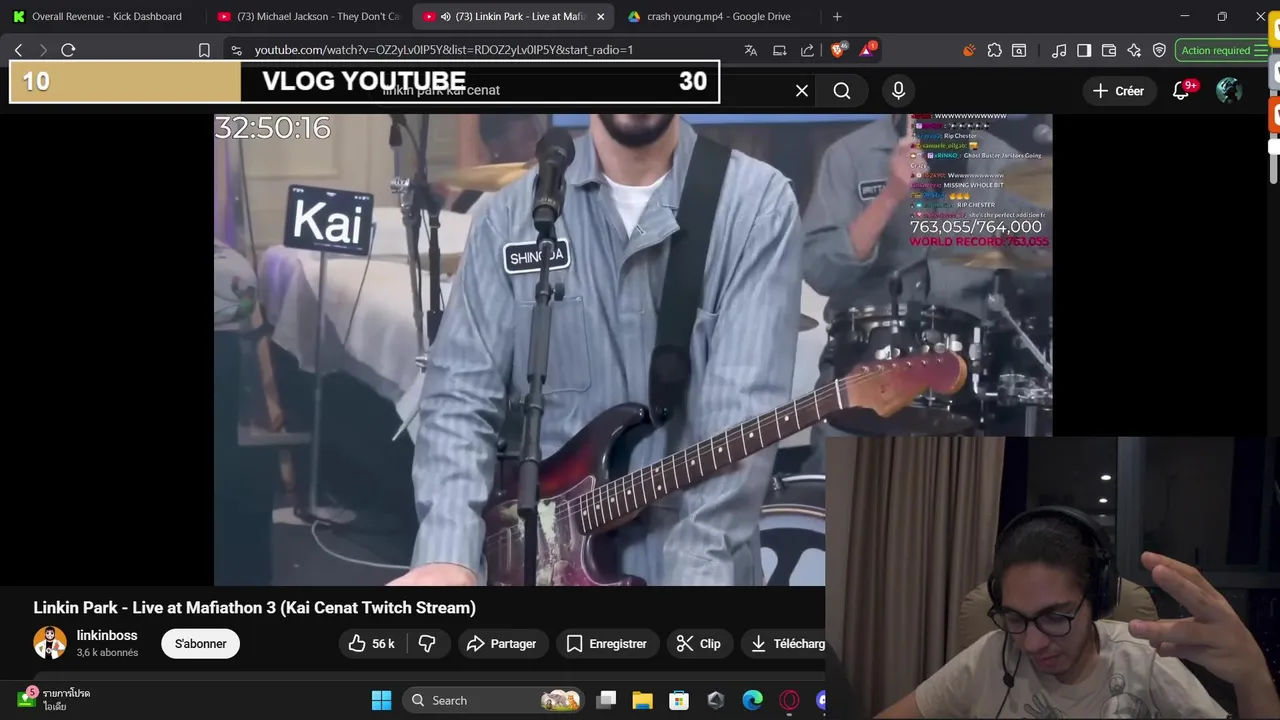
Task: Click the YouTube search field text
Action: [x=441, y=90]
